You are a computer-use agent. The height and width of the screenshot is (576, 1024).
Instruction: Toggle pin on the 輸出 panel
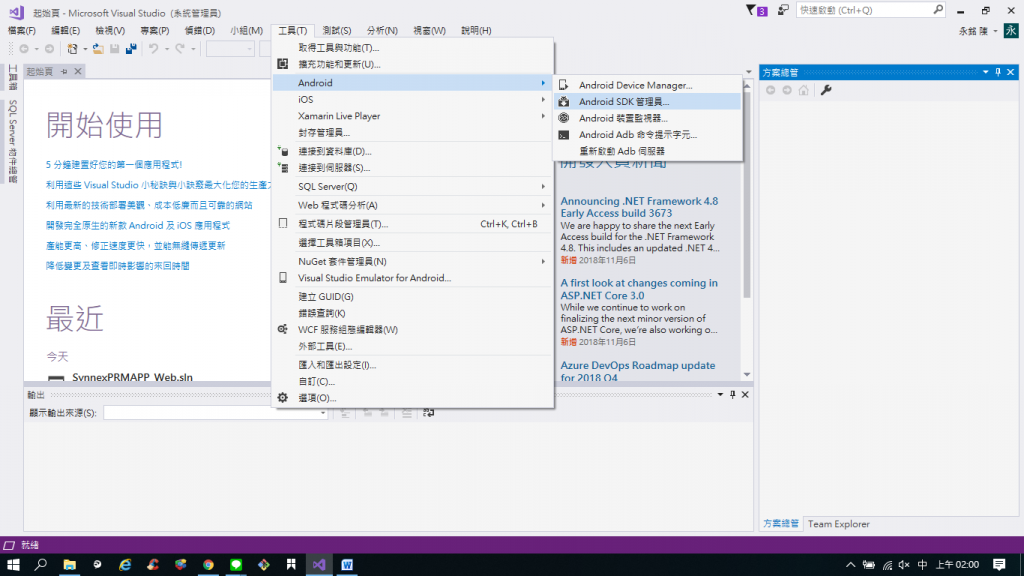click(733, 394)
